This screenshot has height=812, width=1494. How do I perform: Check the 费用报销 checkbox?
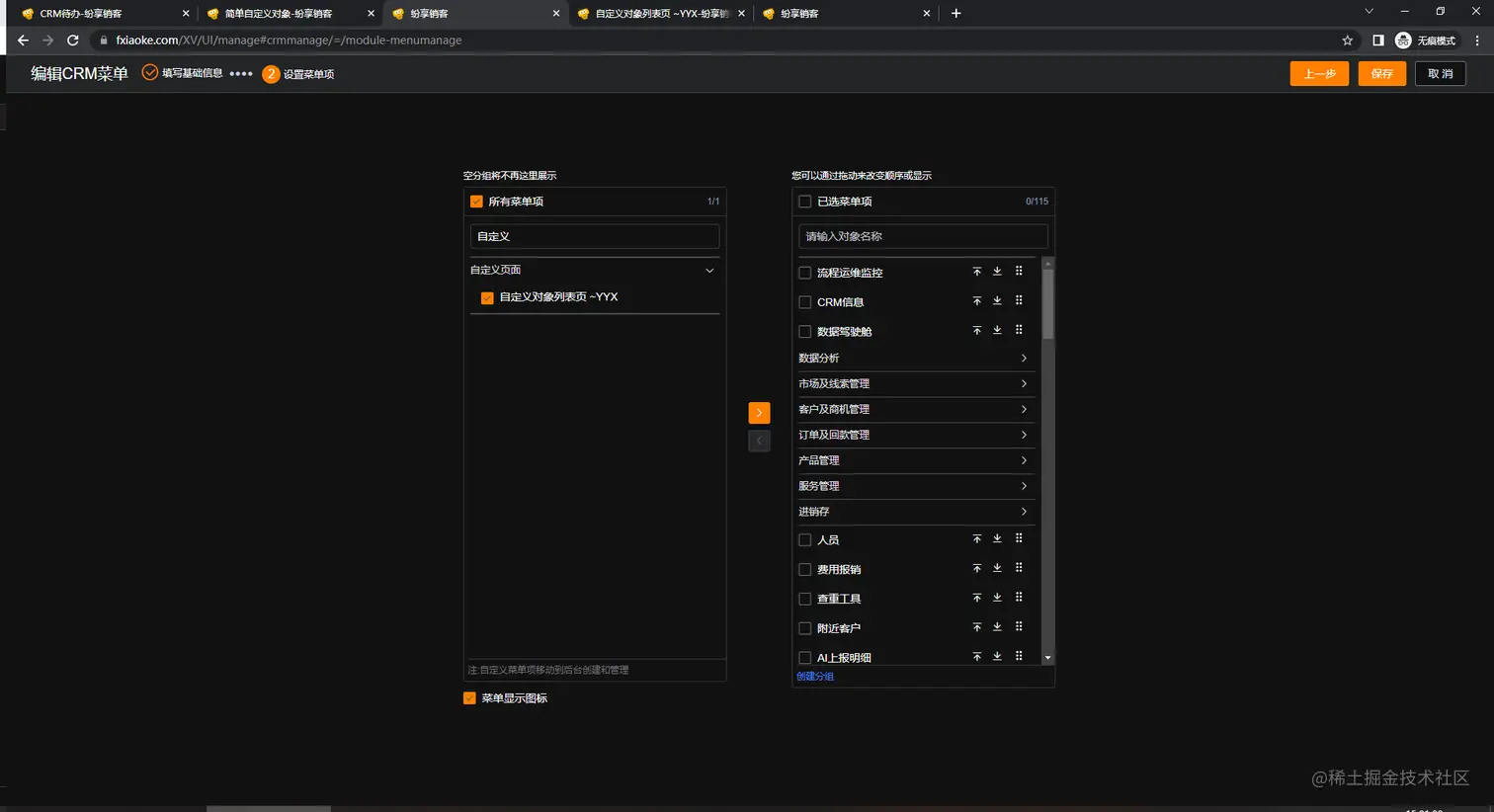point(805,570)
